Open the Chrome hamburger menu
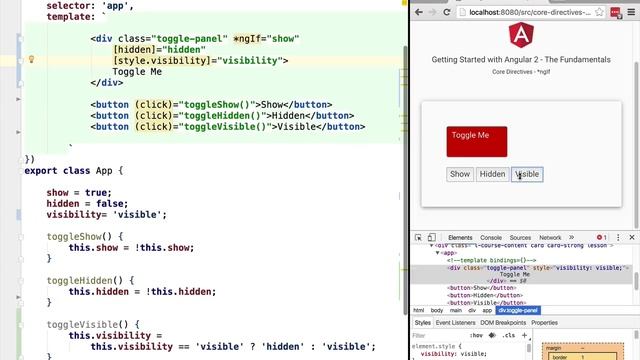The width and height of the screenshot is (640, 360). click(631, 12)
